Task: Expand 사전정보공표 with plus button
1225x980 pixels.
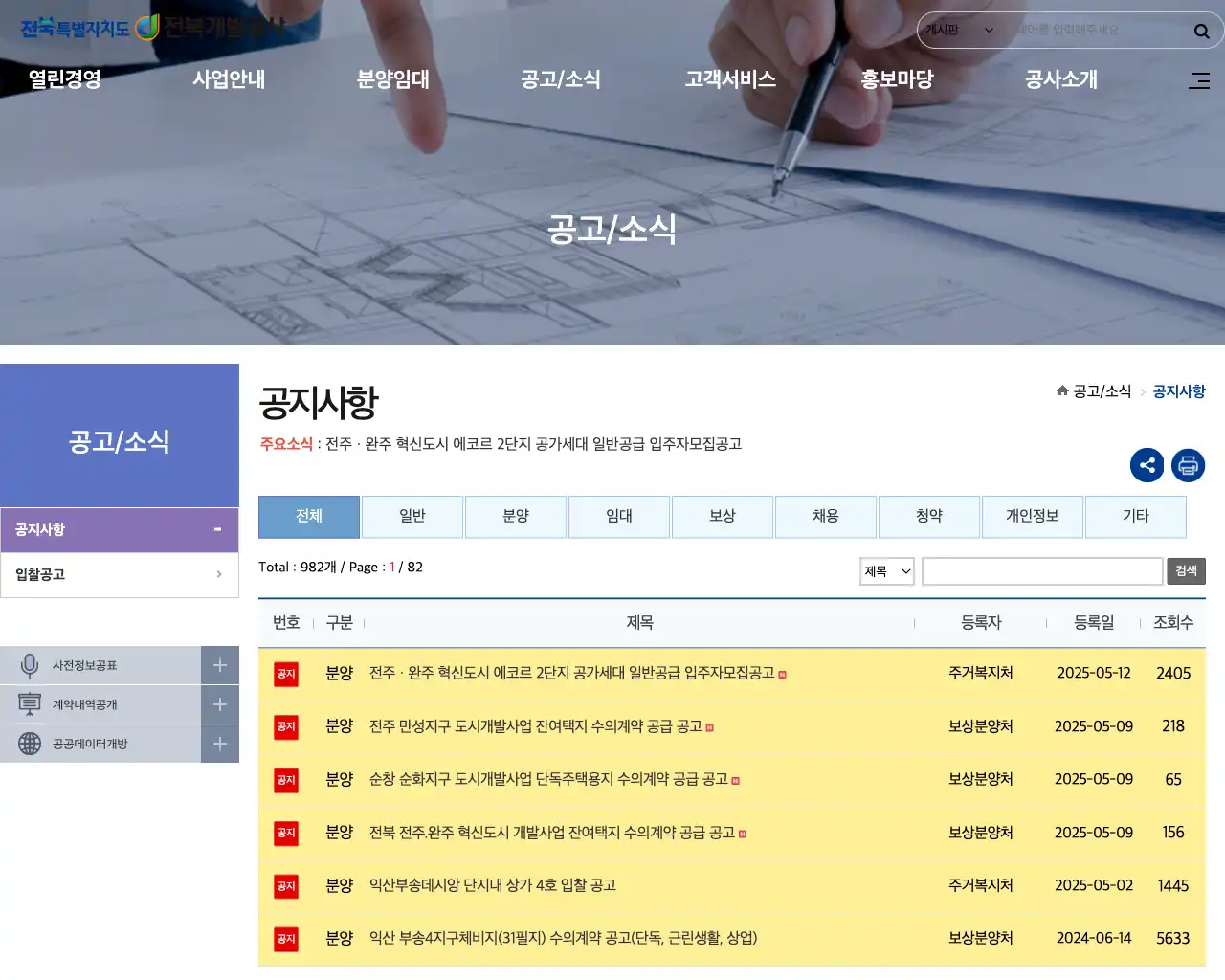Action: 219,665
